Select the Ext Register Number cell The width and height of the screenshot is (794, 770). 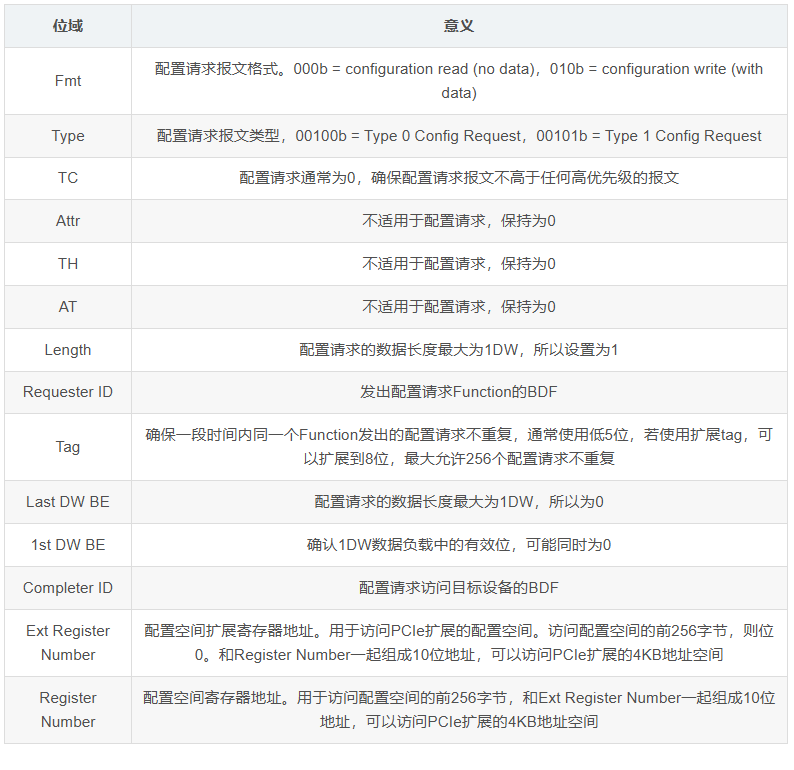68,643
